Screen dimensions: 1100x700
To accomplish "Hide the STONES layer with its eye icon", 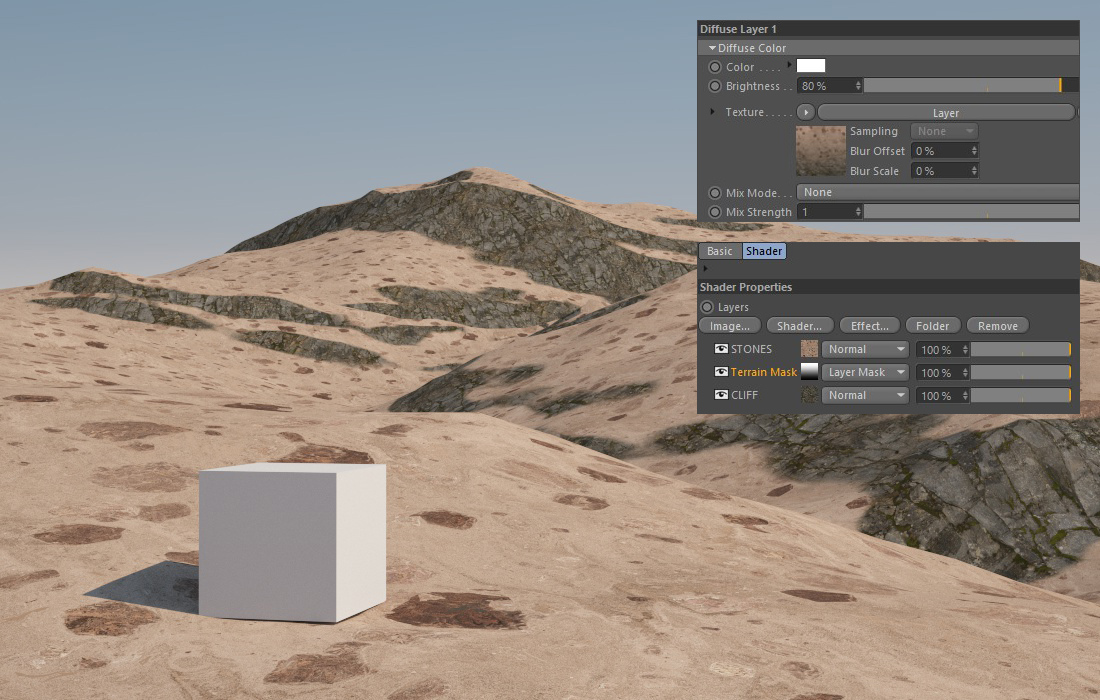I will click(x=721, y=349).
